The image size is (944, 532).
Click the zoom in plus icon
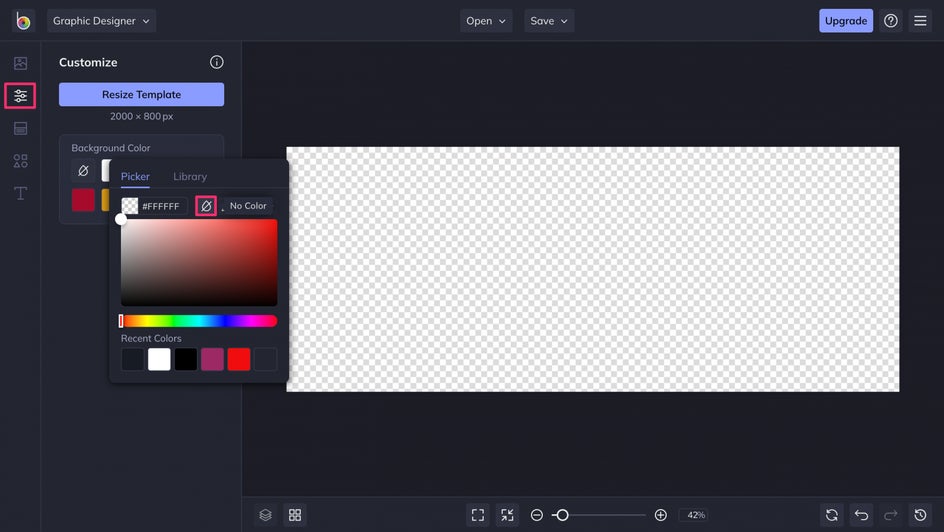pos(660,515)
